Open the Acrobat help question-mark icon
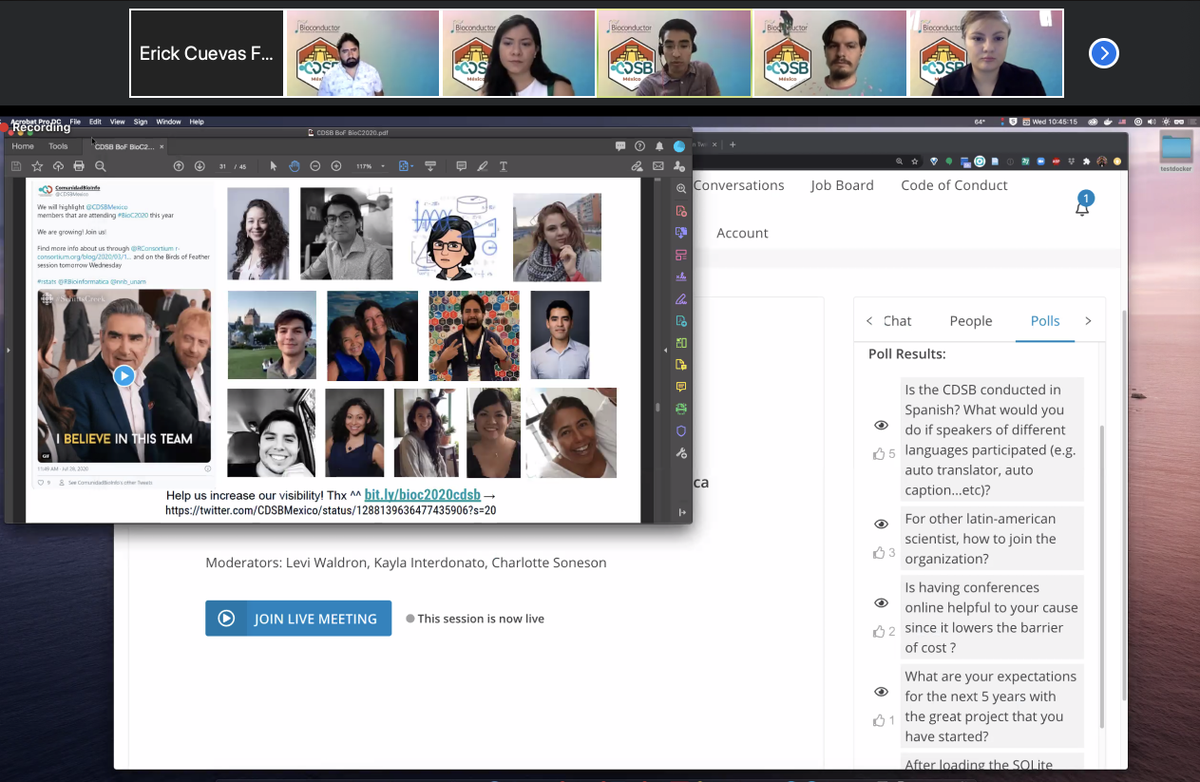1200x782 pixels. click(640, 146)
